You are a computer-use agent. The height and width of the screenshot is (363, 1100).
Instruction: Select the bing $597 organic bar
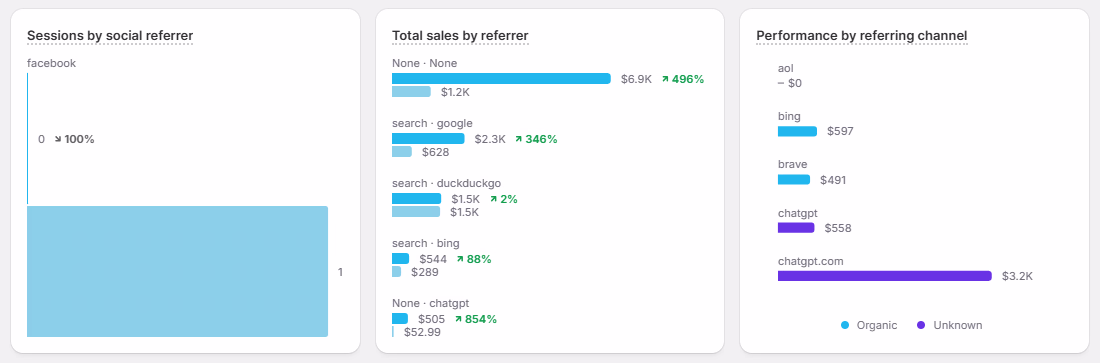(x=798, y=131)
